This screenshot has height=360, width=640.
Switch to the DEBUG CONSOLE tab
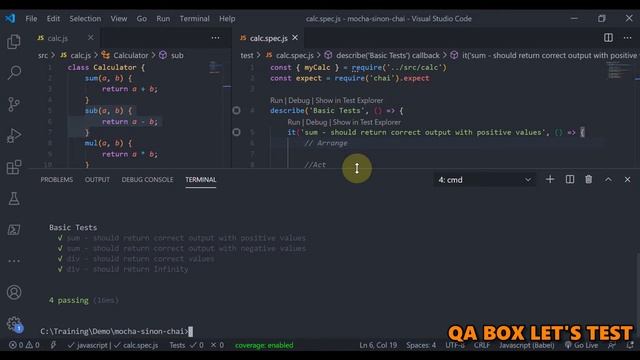click(x=147, y=180)
